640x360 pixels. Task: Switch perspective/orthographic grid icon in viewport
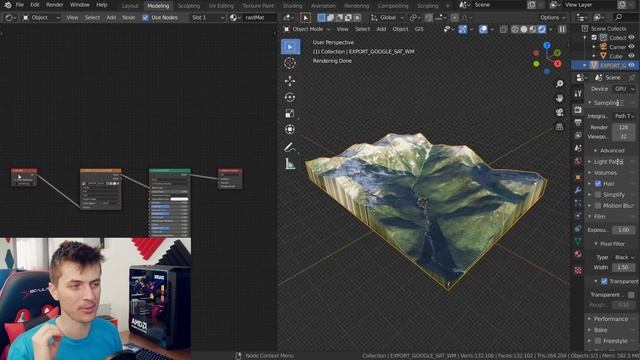coord(559,127)
